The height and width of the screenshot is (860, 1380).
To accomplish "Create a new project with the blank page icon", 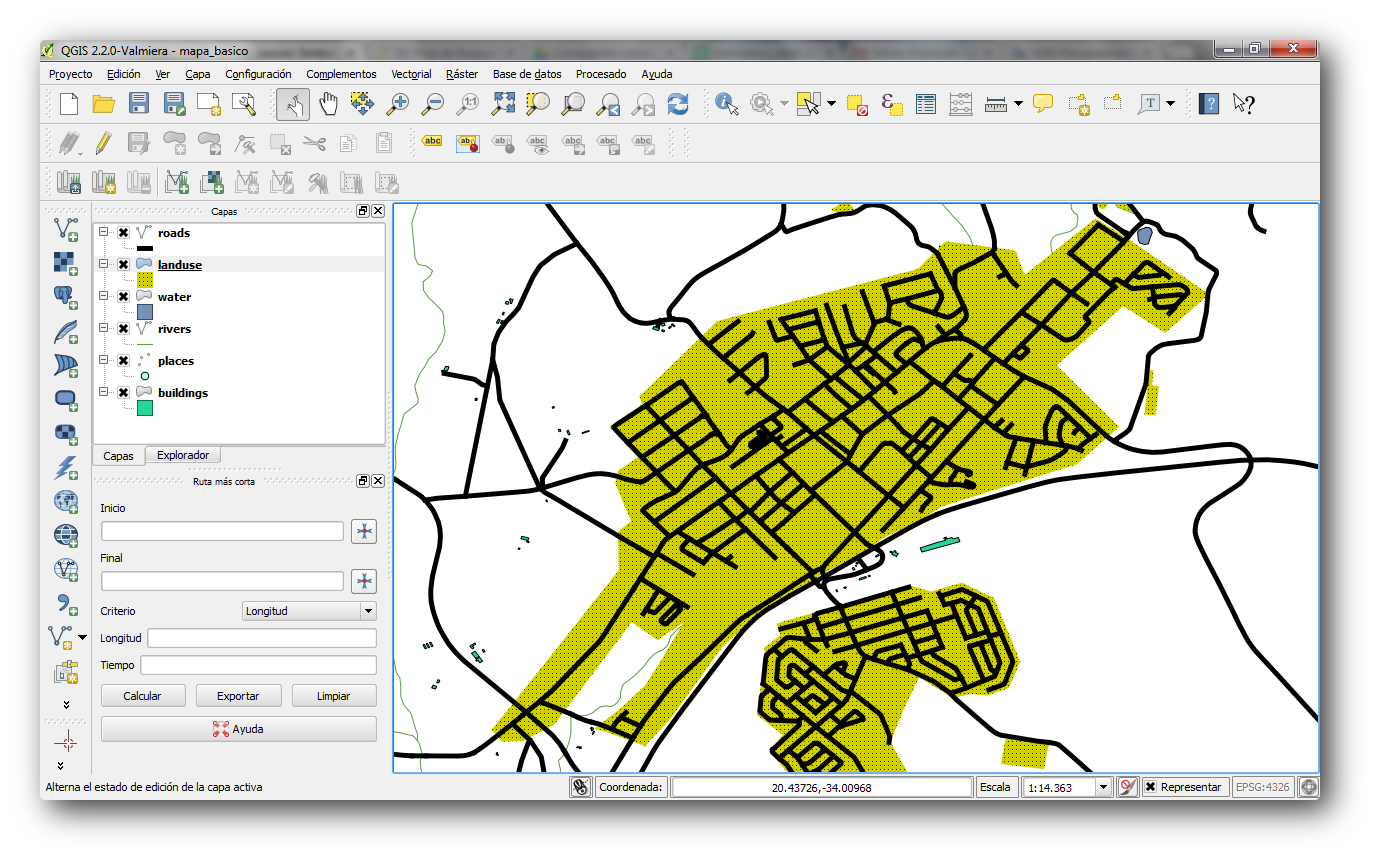I will pos(68,103).
